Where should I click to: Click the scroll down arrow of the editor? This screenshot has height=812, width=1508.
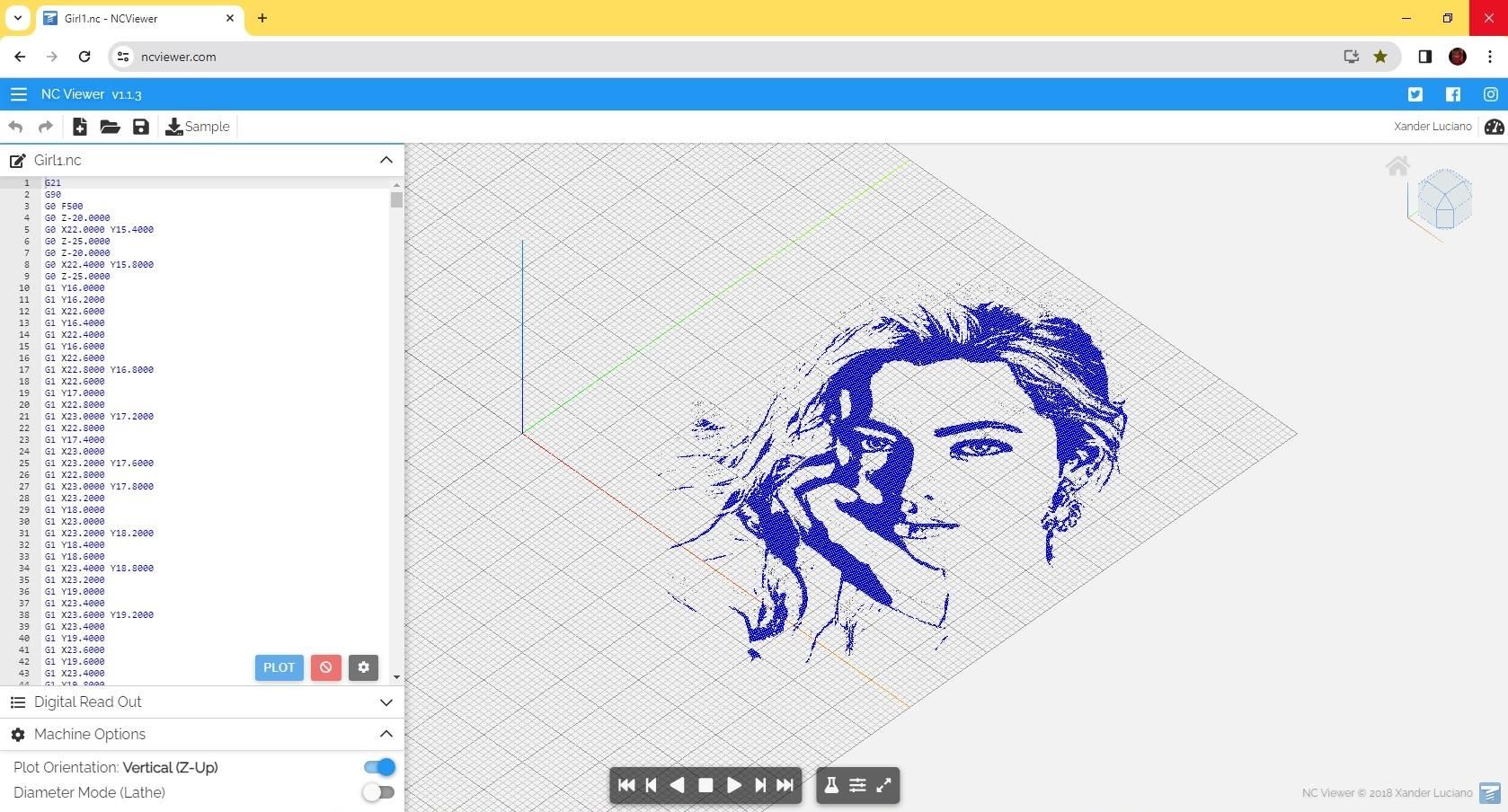[396, 677]
